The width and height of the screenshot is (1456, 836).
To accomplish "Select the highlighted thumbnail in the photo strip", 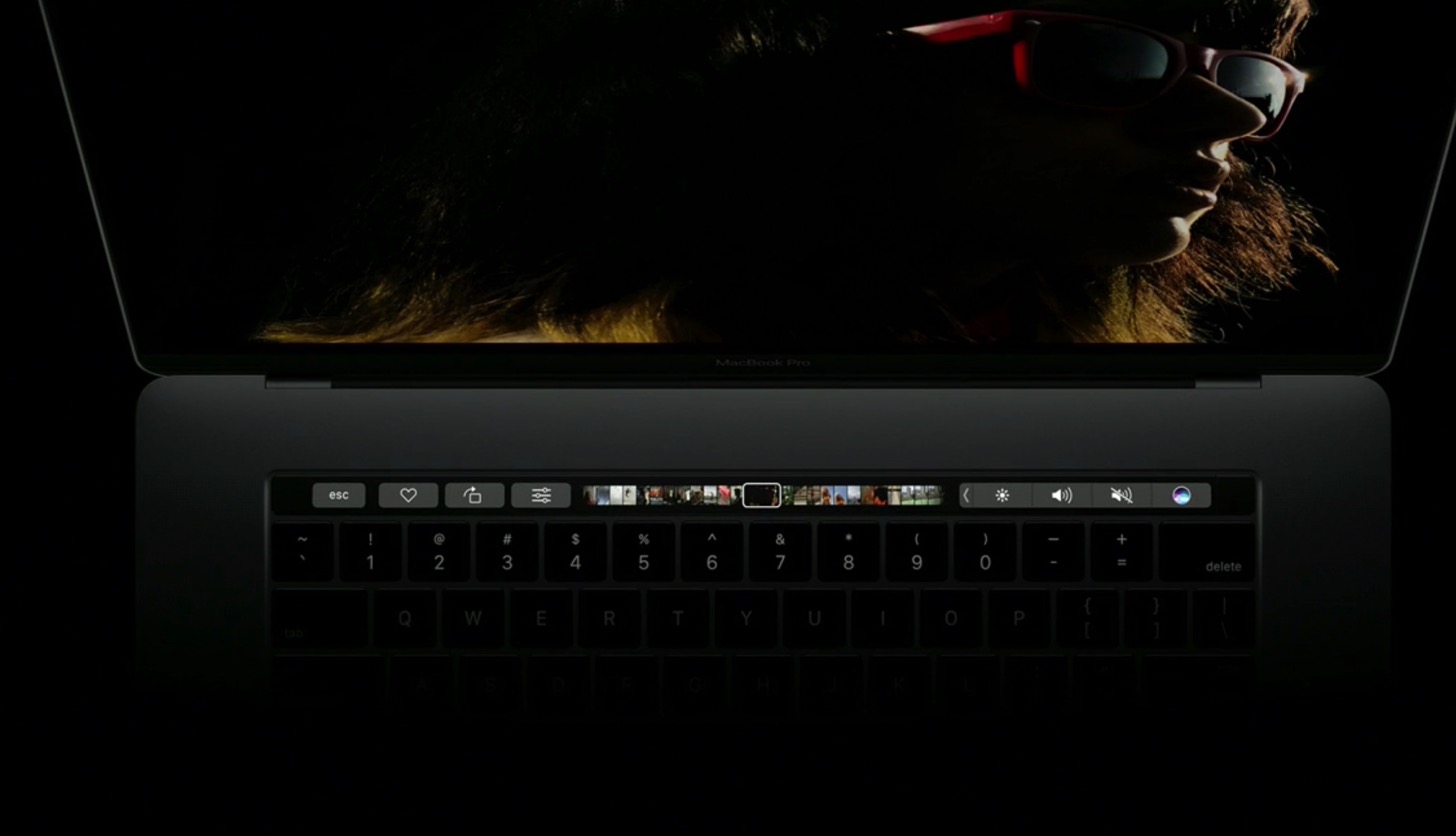I will click(x=762, y=495).
